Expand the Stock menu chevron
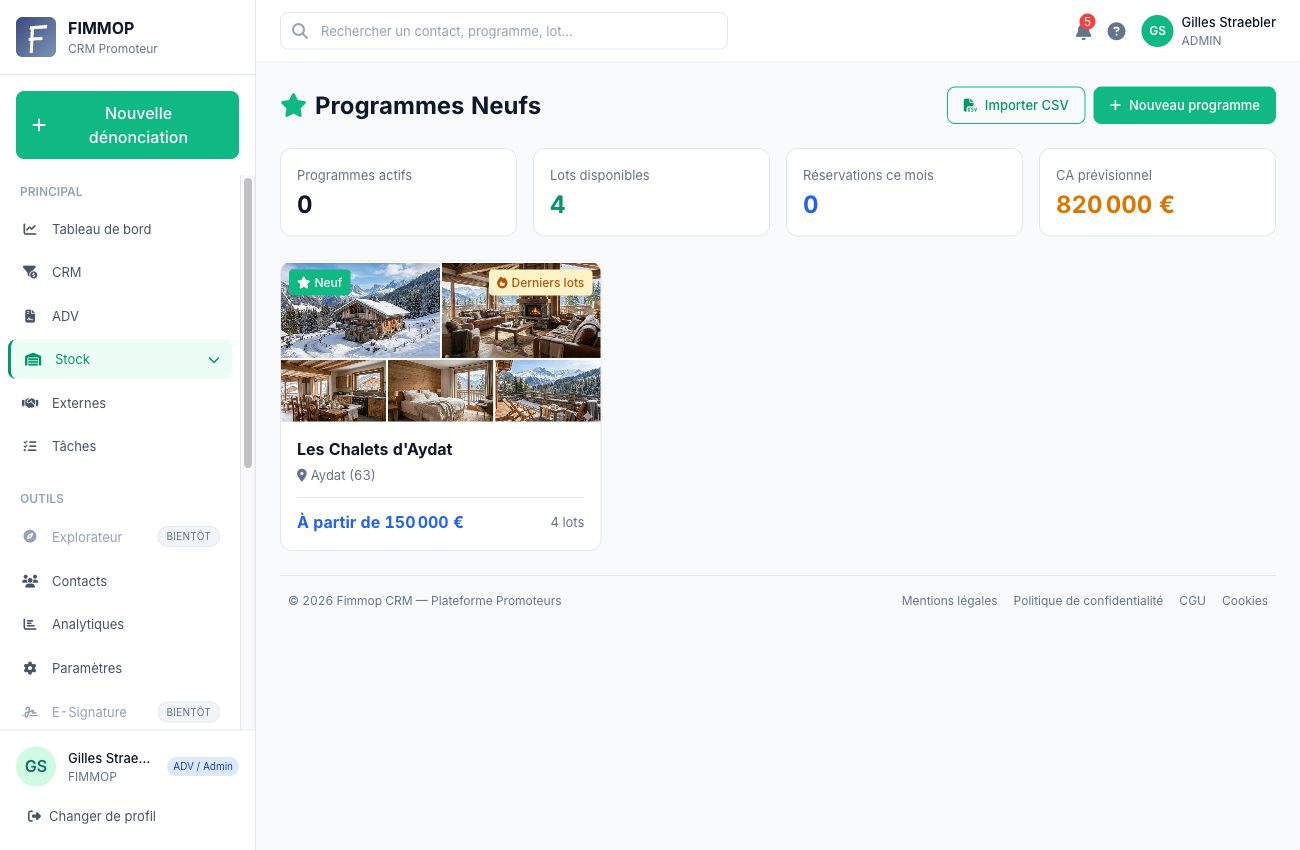1300x850 pixels. click(214, 360)
